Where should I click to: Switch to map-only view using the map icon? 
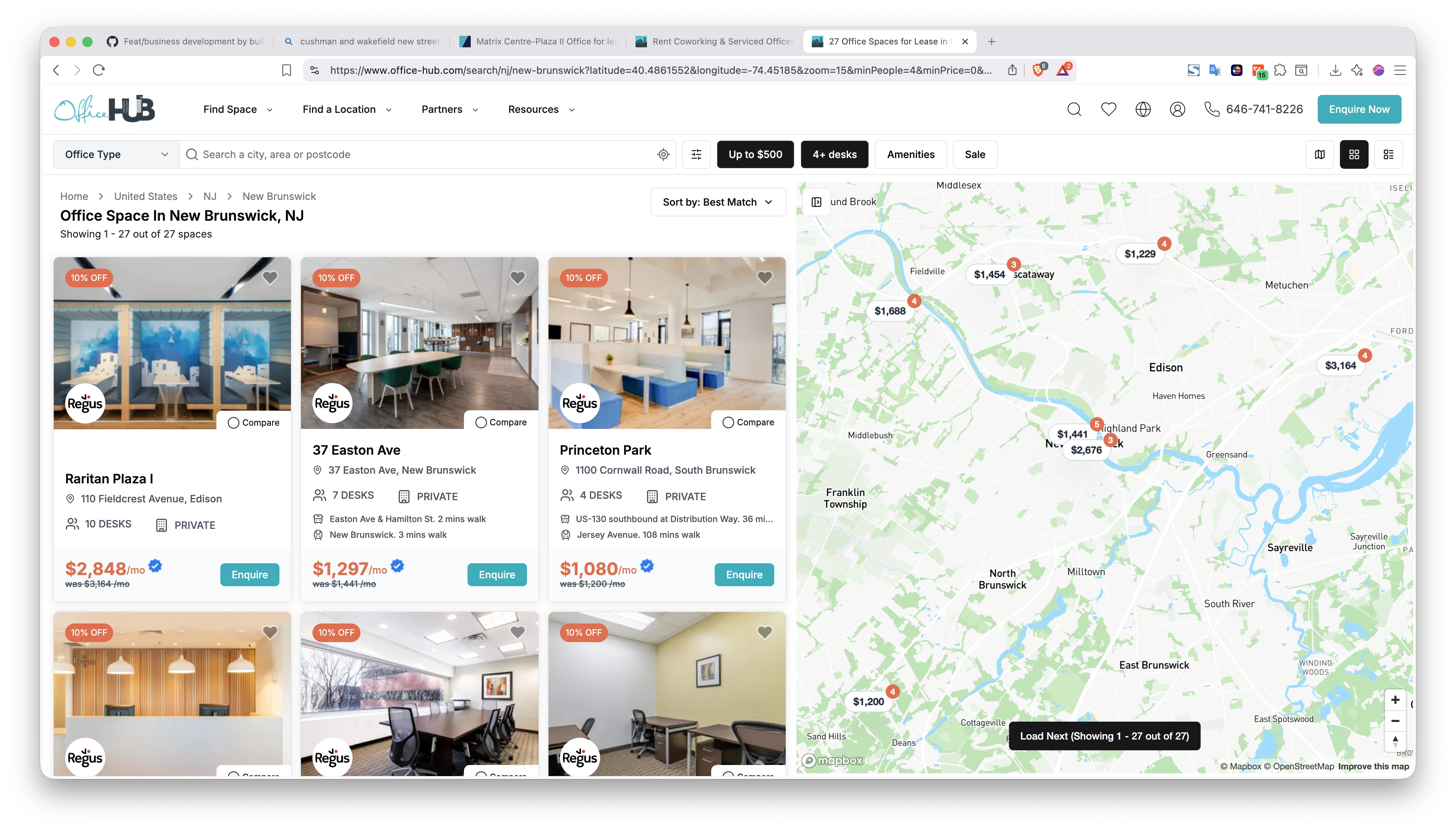pyautogui.click(x=1319, y=154)
